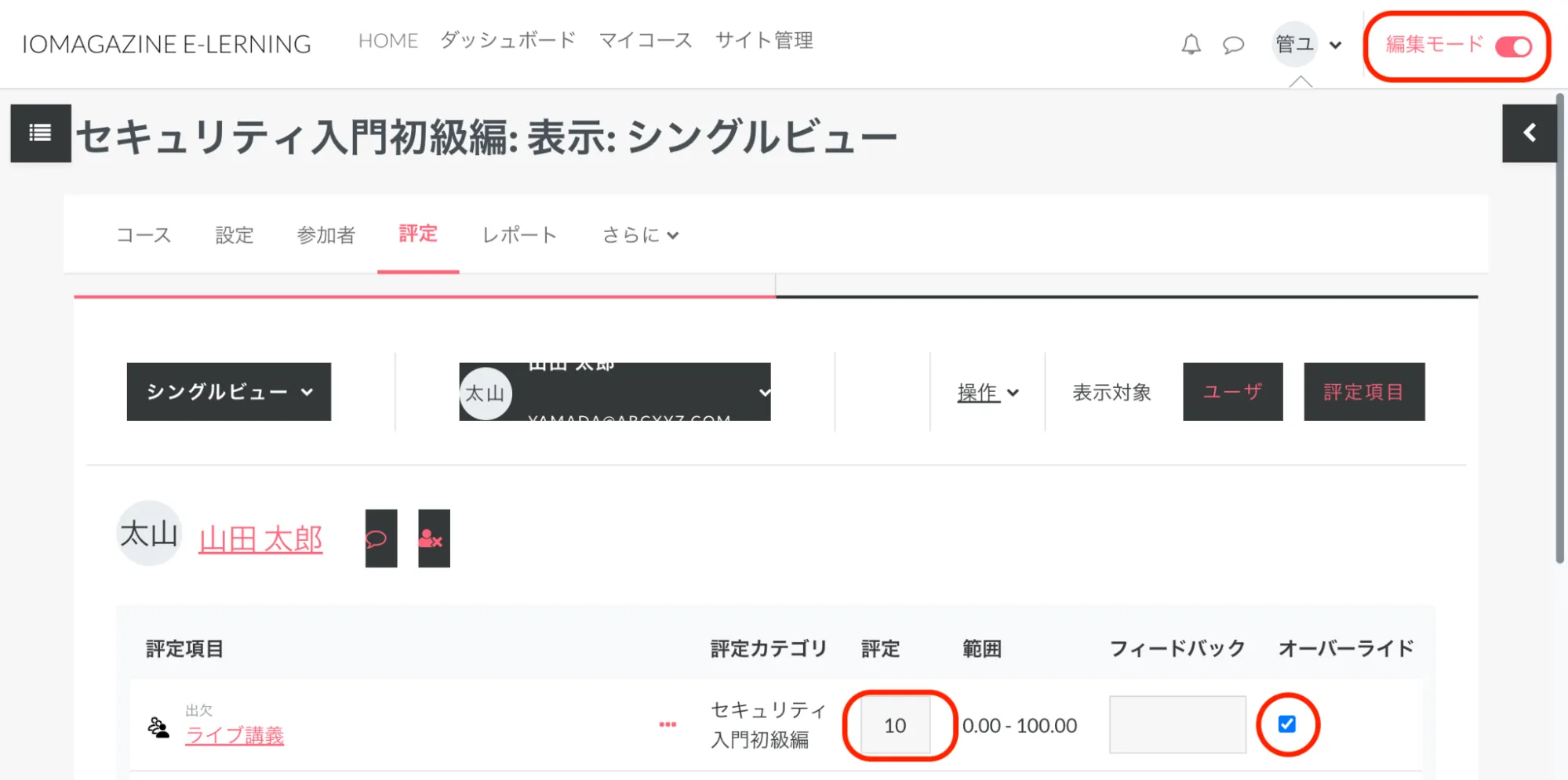Screen dimensions: 1568x780
Task: Click the 評定項目 button
Action: pos(1363,392)
